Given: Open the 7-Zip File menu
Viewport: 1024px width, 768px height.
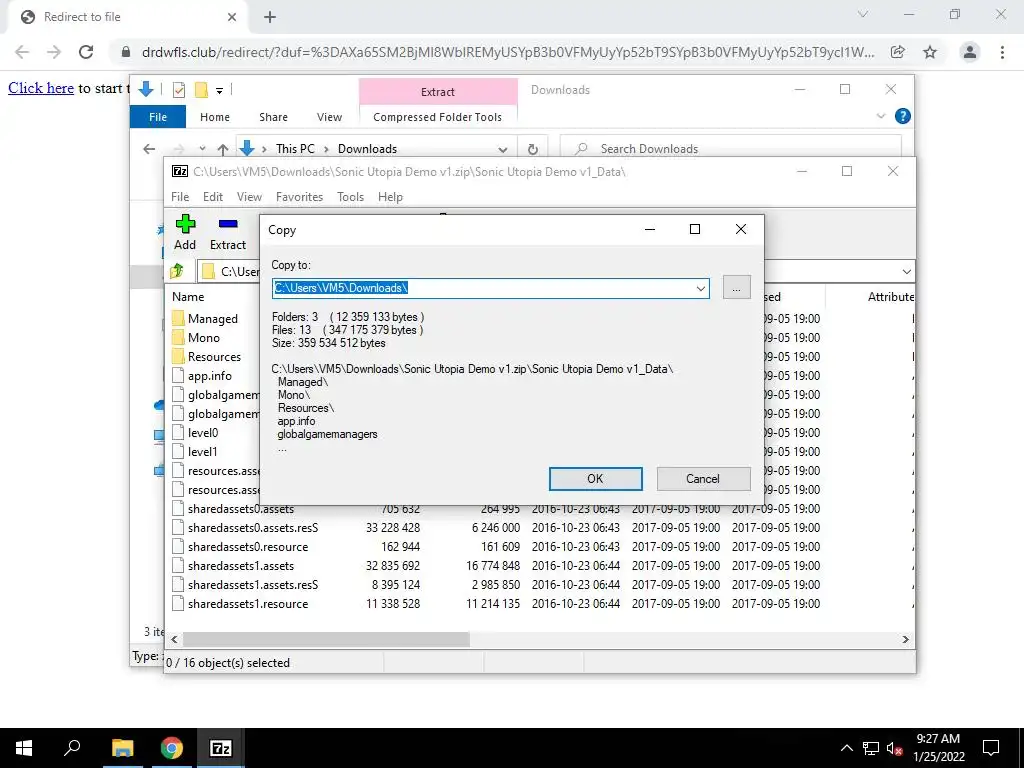Looking at the screenshot, I should click(180, 197).
